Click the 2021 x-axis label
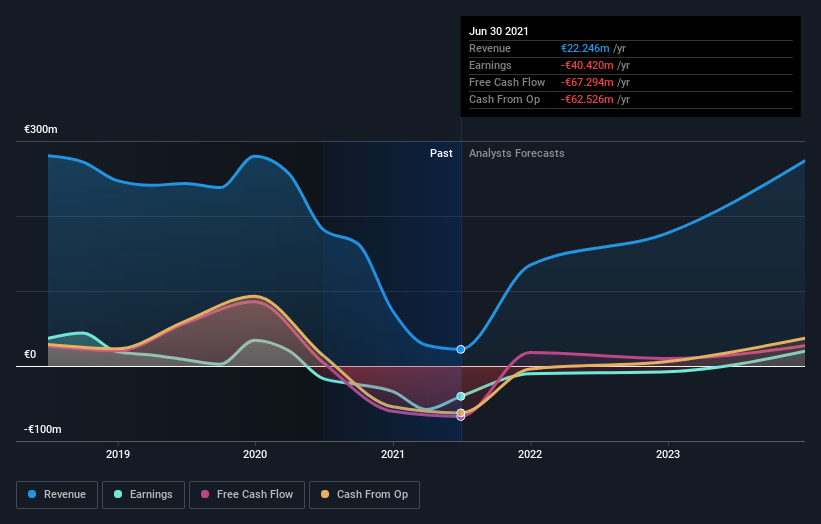The width and height of the screenshot is (821, 524). (x=393, y=454)
